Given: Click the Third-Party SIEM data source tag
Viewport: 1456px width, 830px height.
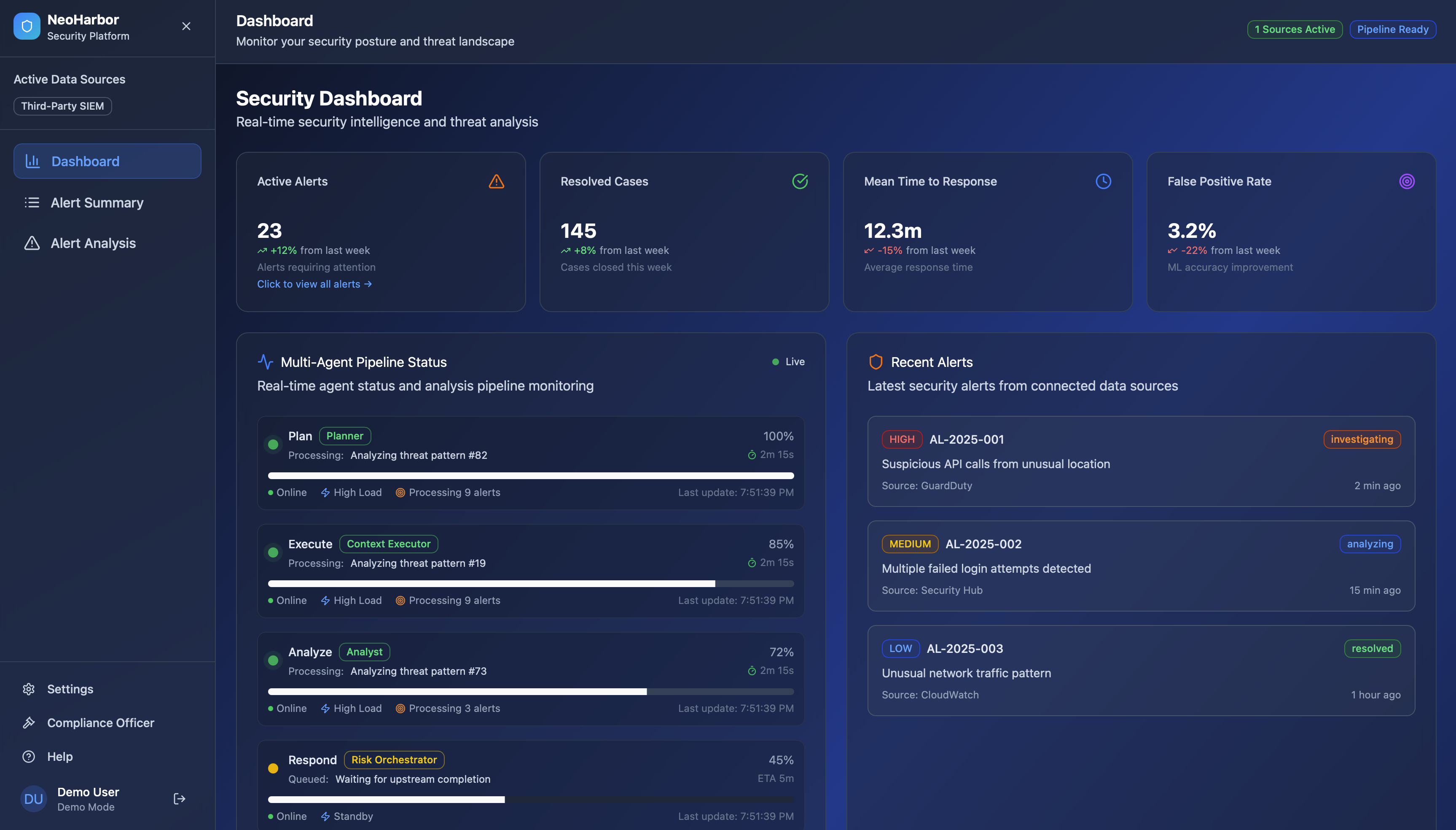Looking at the screenshot, I should [x=63, y=106].
